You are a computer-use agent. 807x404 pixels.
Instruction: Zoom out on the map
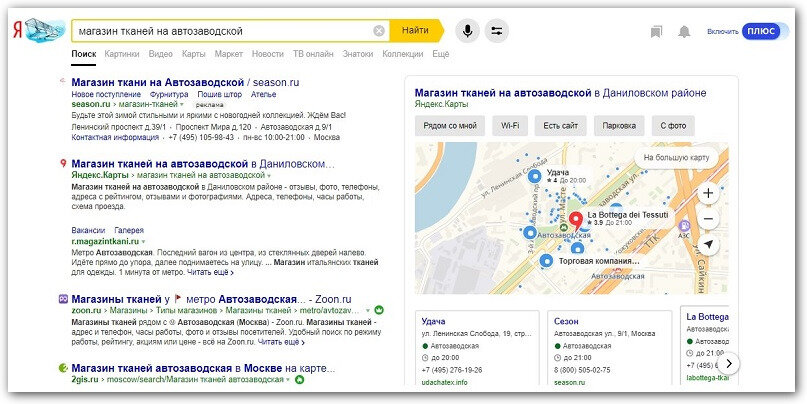(709, 219)
